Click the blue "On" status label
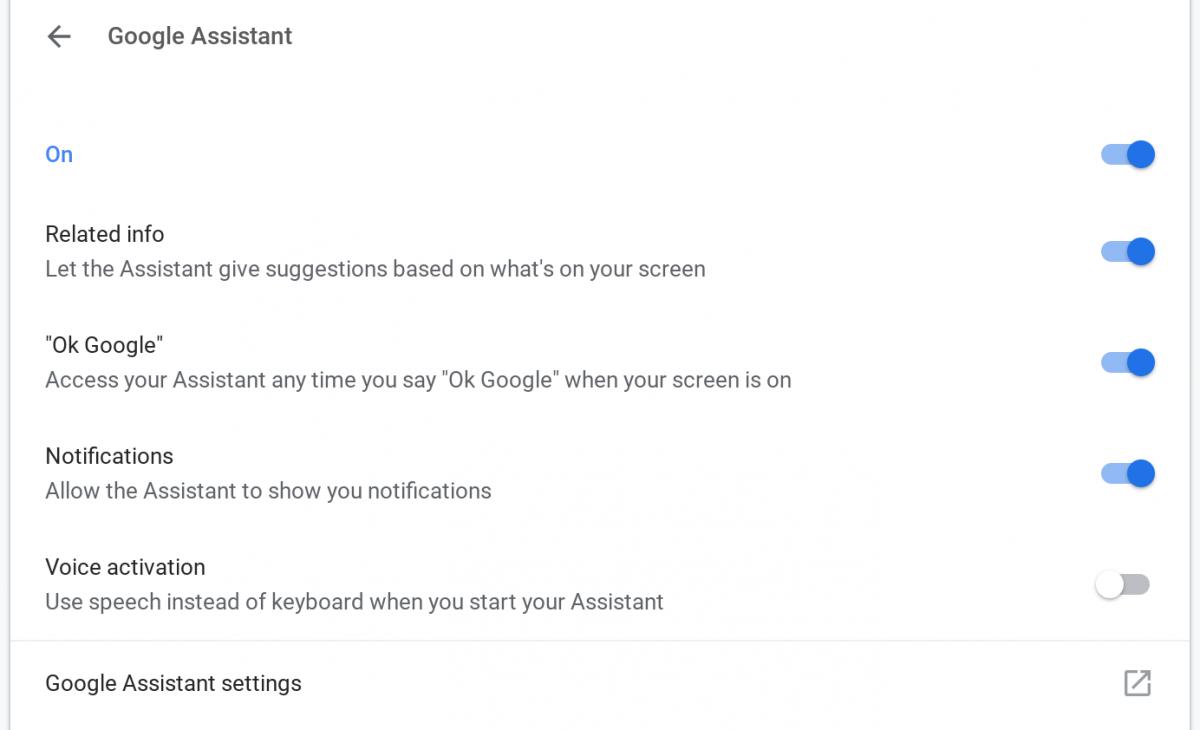 [x=59, y=155]
